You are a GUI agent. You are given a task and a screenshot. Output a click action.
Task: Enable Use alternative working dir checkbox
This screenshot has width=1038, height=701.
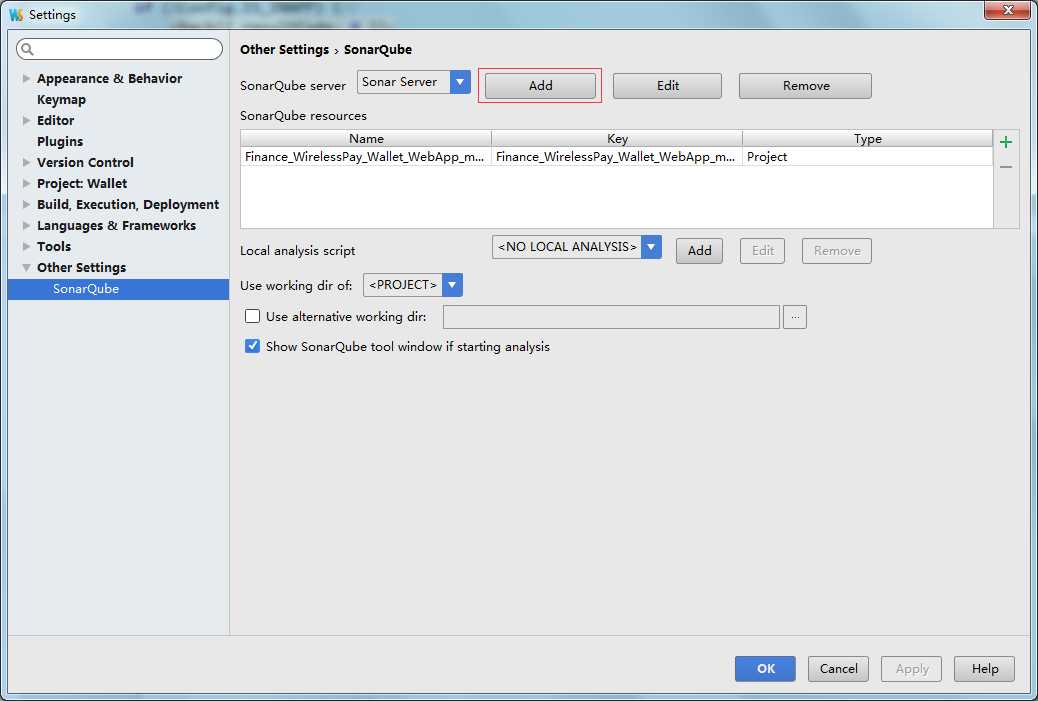[252, 316]
